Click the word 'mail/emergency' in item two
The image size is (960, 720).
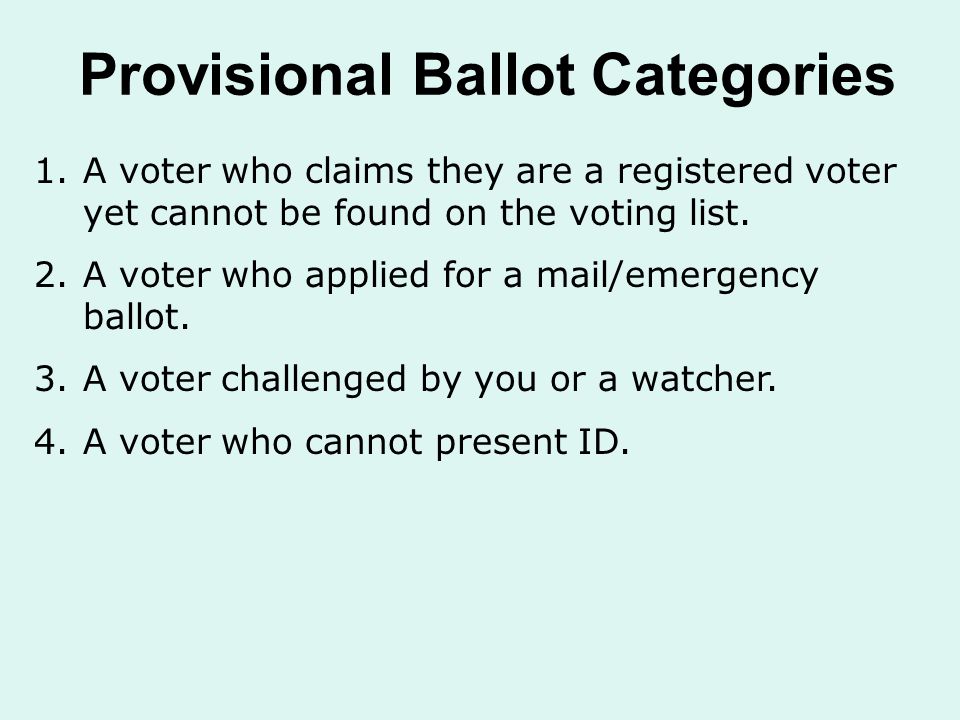click(677, 276)
